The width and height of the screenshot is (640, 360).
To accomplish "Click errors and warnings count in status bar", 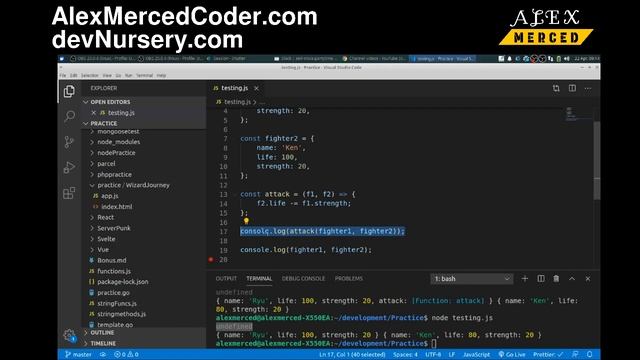I will tap(126, 354).
